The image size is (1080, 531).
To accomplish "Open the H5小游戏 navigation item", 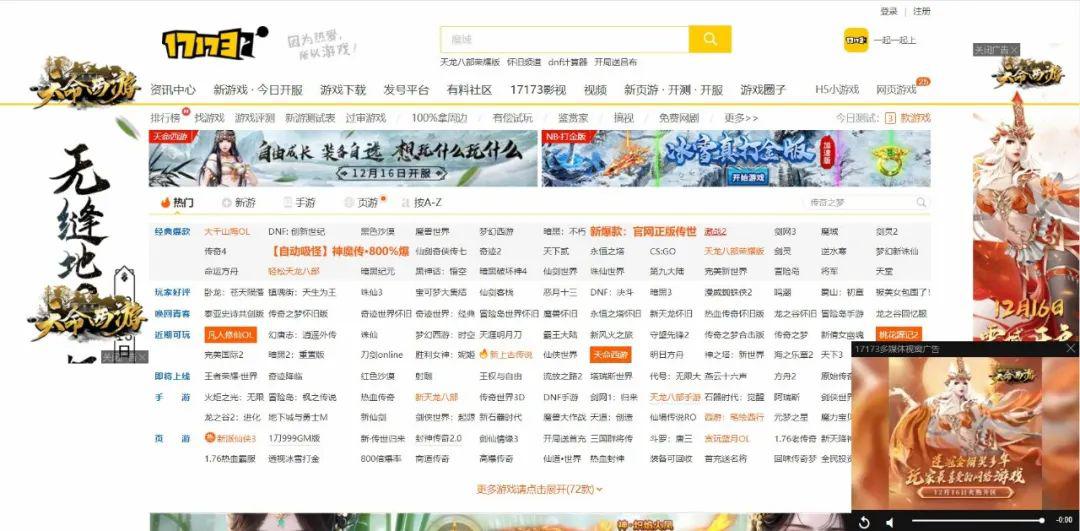I will pyautogui.click(x=837, y=90).
